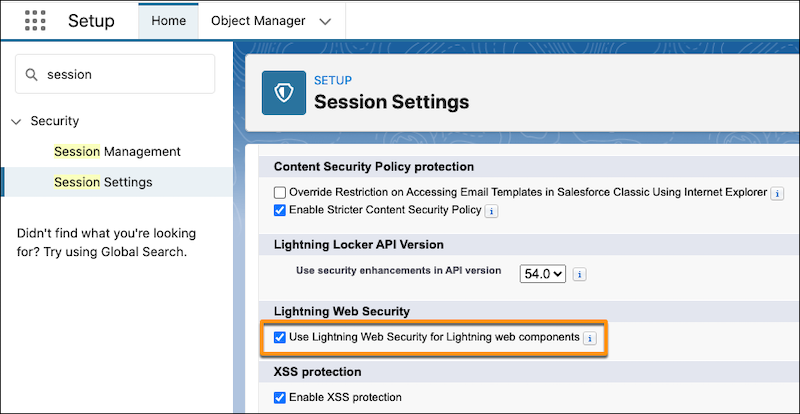Collapse the Security section in sidebar

coord(16,121)
